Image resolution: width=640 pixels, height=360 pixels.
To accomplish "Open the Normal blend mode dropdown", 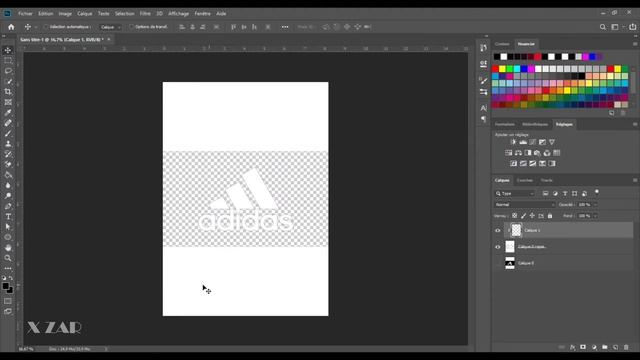I will pyautogui.click(x=525, y=204).
